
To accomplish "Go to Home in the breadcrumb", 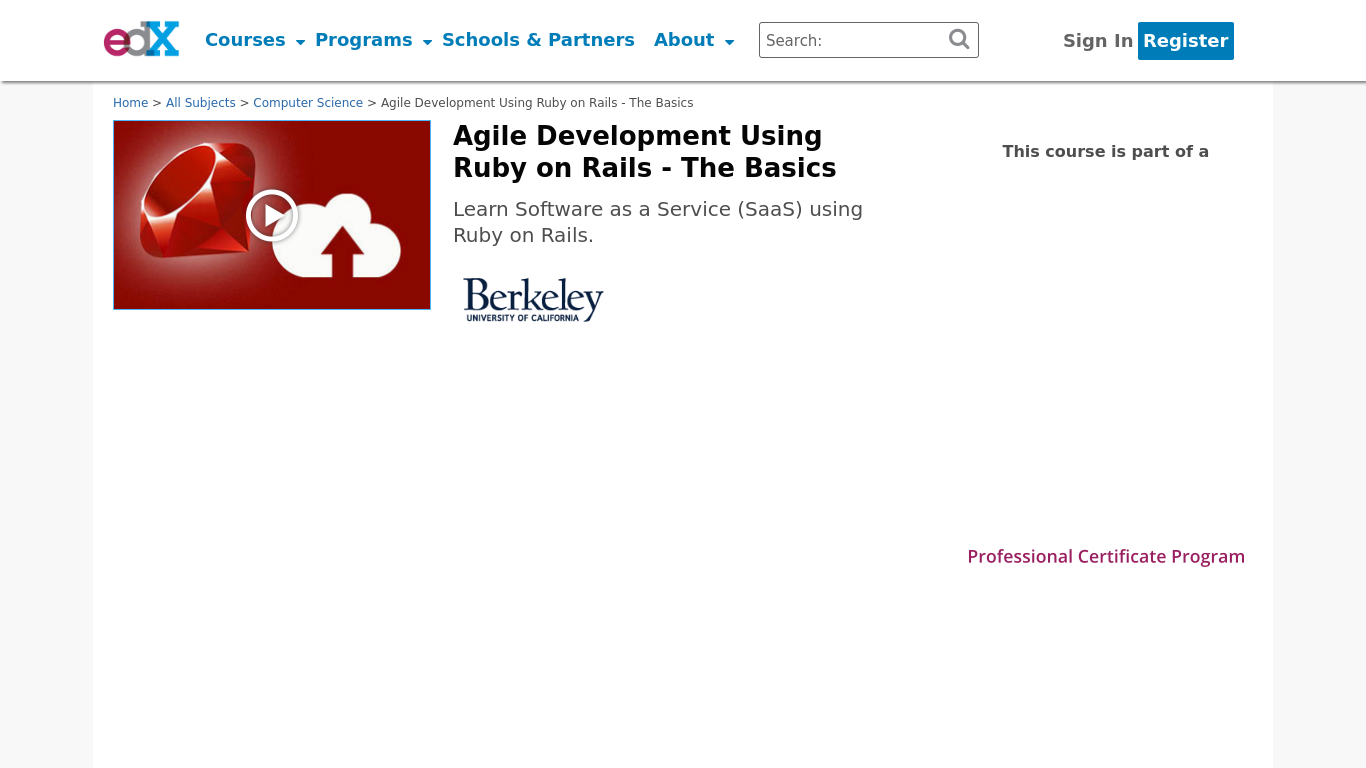I will pyautogui.click(x=130, y=103).
